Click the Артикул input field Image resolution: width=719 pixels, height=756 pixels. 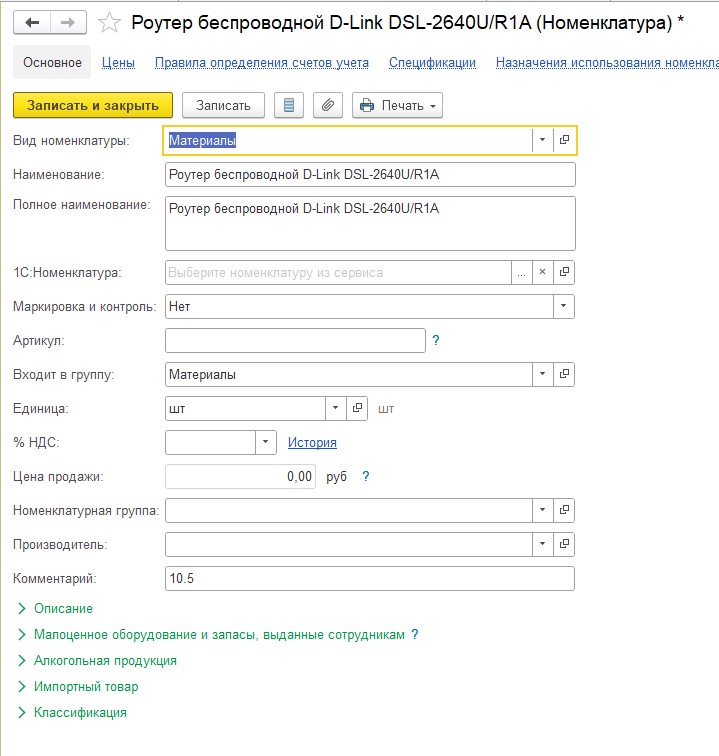click(295, 340)
